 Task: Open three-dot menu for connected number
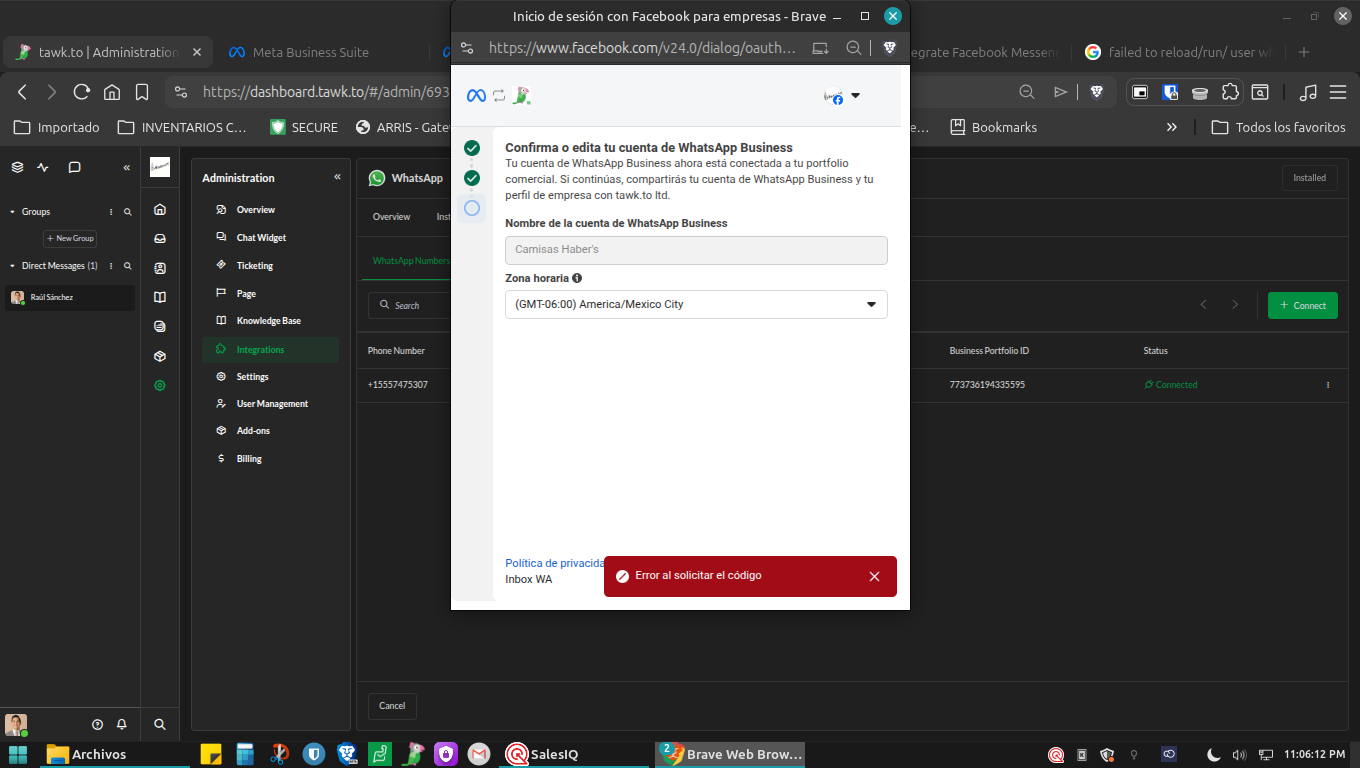click(1328, 385)
